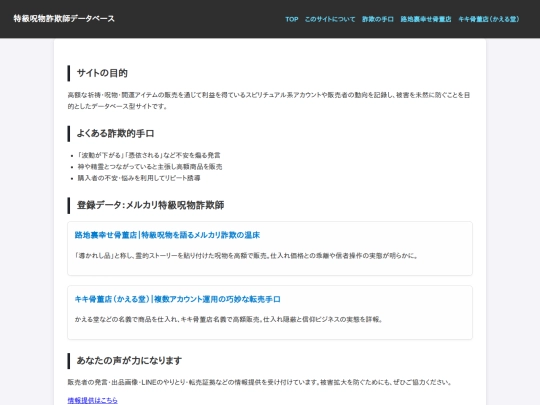540x405 pixels.
Task: Follow the 情報提供はこちら link
Action: 92,400
